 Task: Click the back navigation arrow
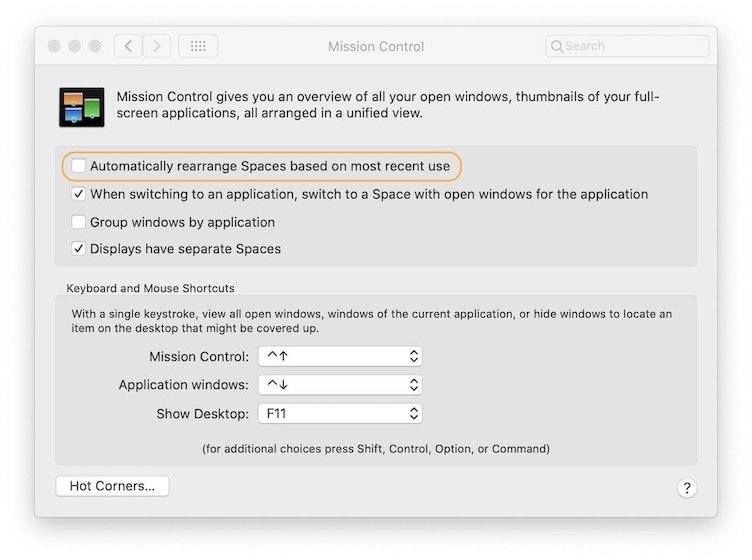(128, 46)
